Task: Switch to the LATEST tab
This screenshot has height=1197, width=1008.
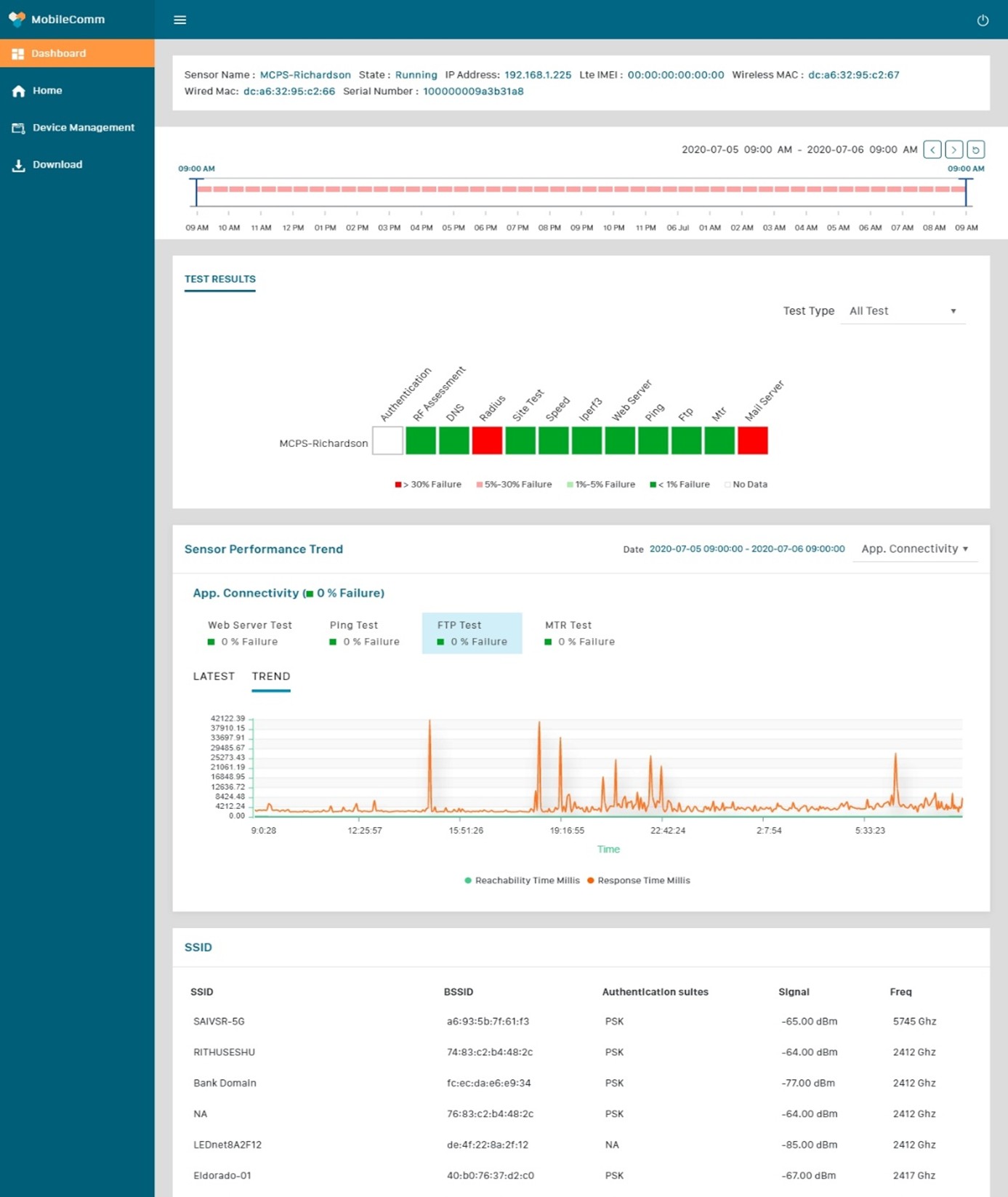Action: pos(214,676)
